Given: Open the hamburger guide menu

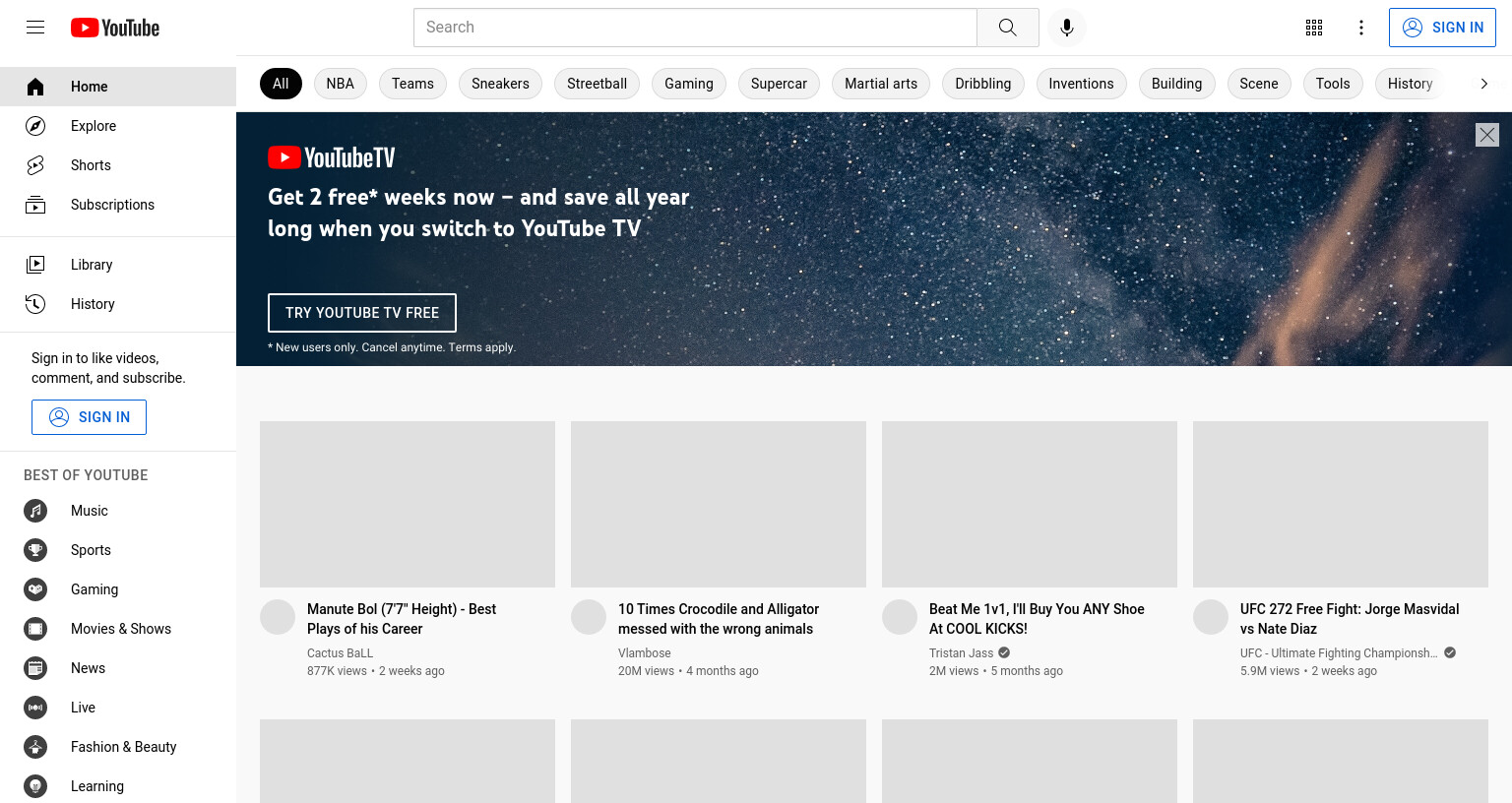Looking at the screenshot, I should click(35, 28).
